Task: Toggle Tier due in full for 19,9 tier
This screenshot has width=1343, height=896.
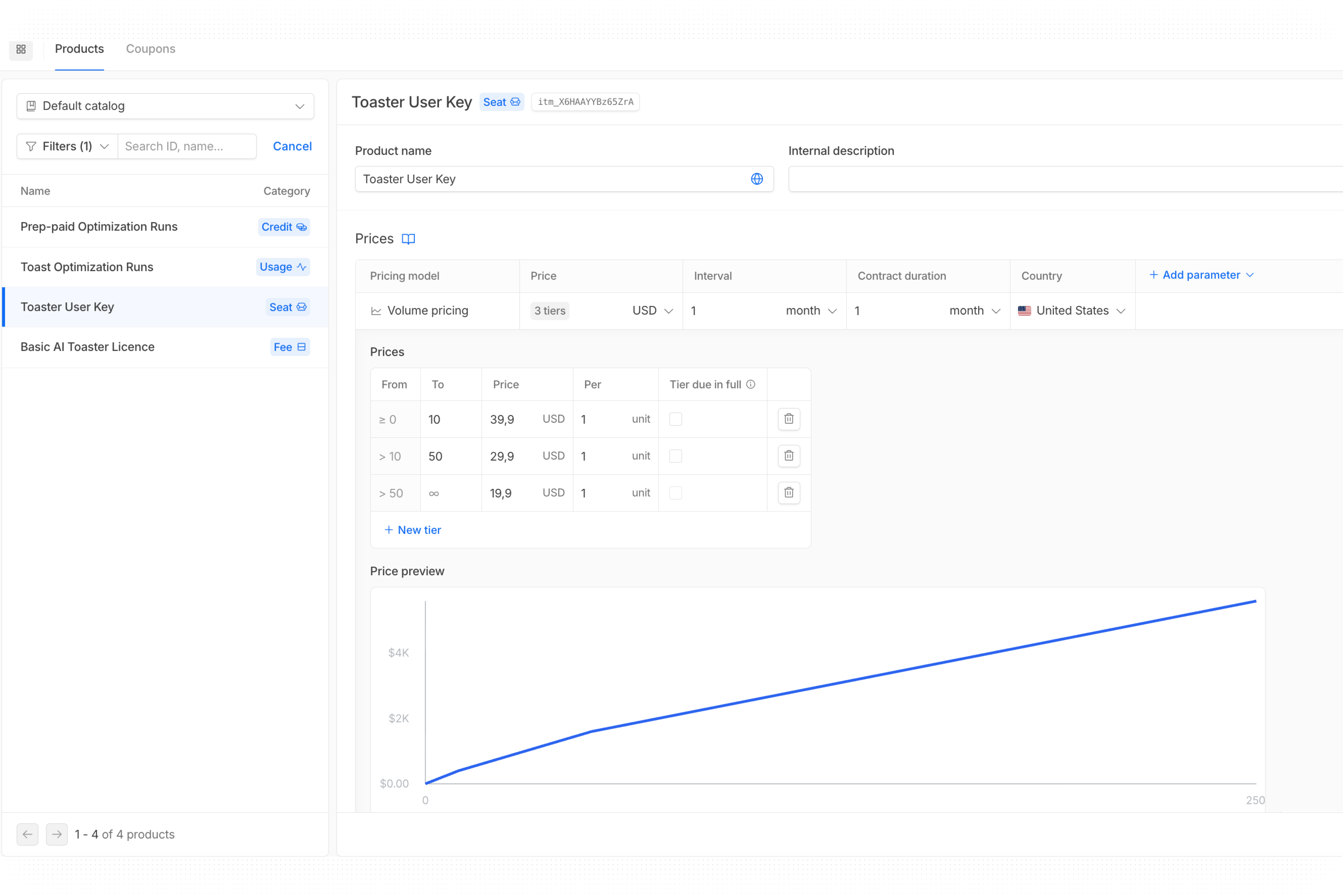Action: [x=675, y=492]
